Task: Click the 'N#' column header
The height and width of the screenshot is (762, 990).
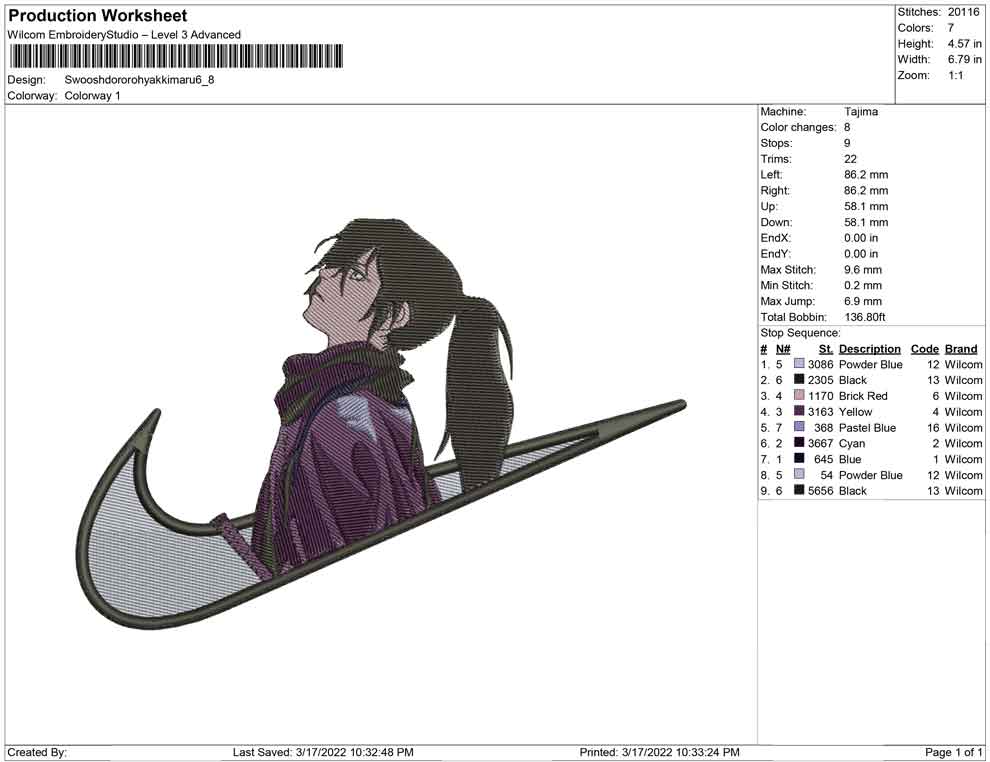Action: [783, 349]
